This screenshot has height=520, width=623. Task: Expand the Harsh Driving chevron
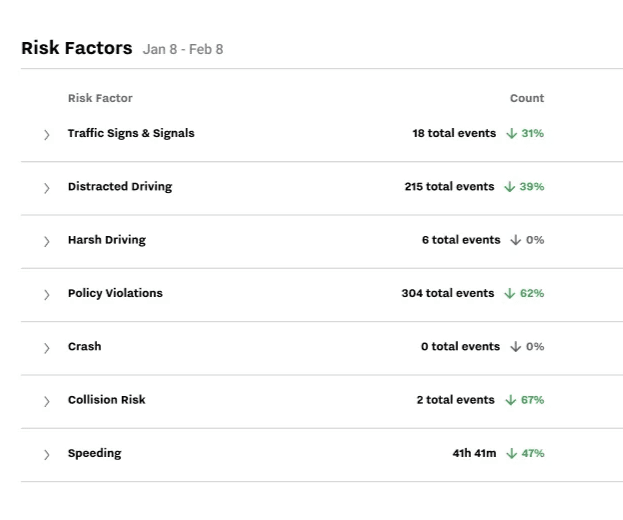(x=46, y=241)
